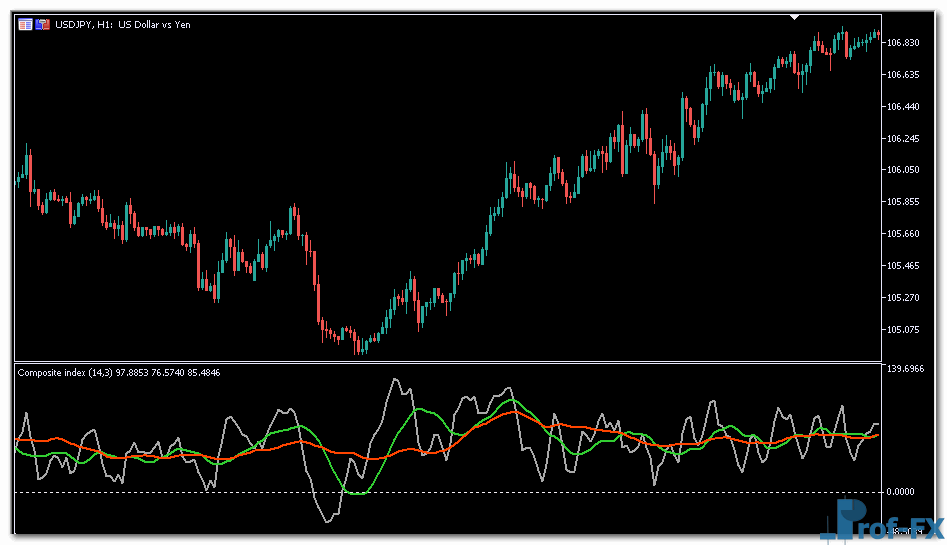
Task: Click the 105.075 price scale label
Action: [x=903, y=330]
